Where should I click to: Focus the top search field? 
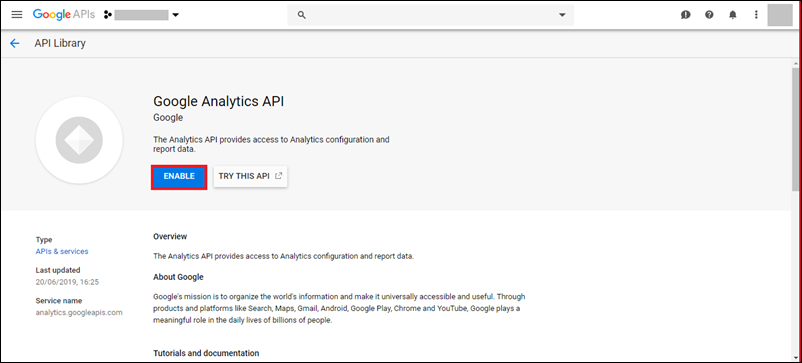430,15
